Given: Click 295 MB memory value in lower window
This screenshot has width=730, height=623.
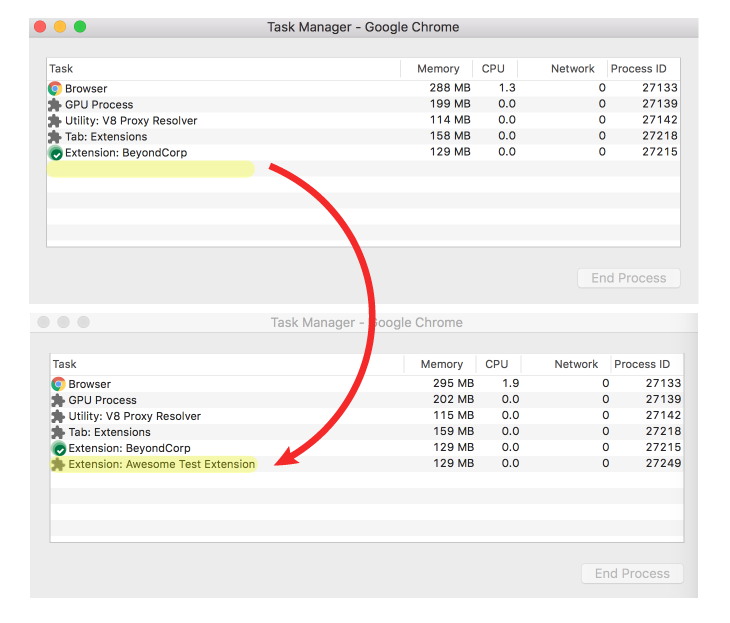Looking at the screenshot, I should [453, 383].
